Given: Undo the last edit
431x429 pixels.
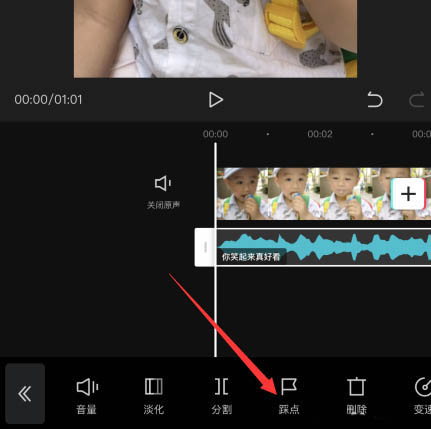Looking at the screenshot, I should [375, 100].
